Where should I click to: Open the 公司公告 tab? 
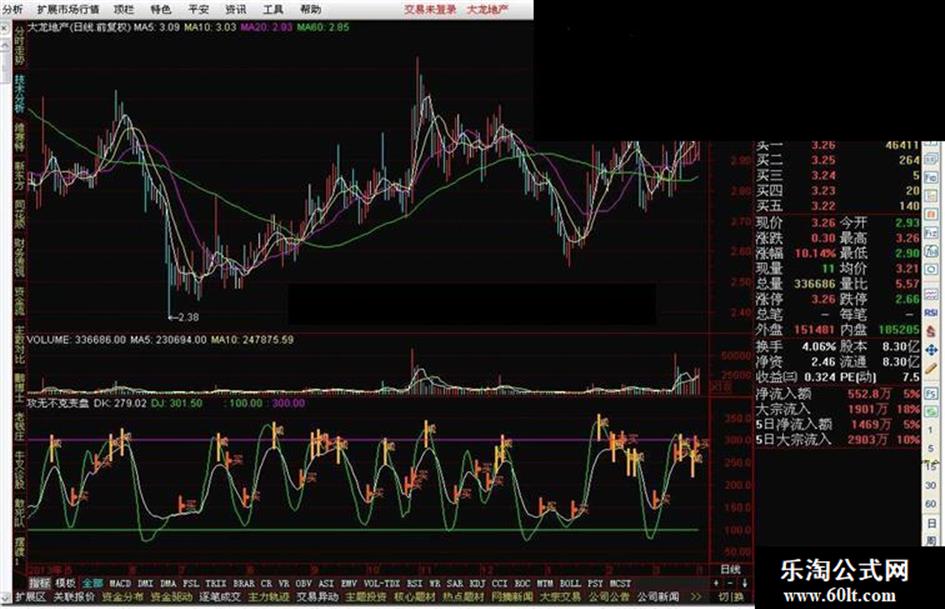(609, 597)
